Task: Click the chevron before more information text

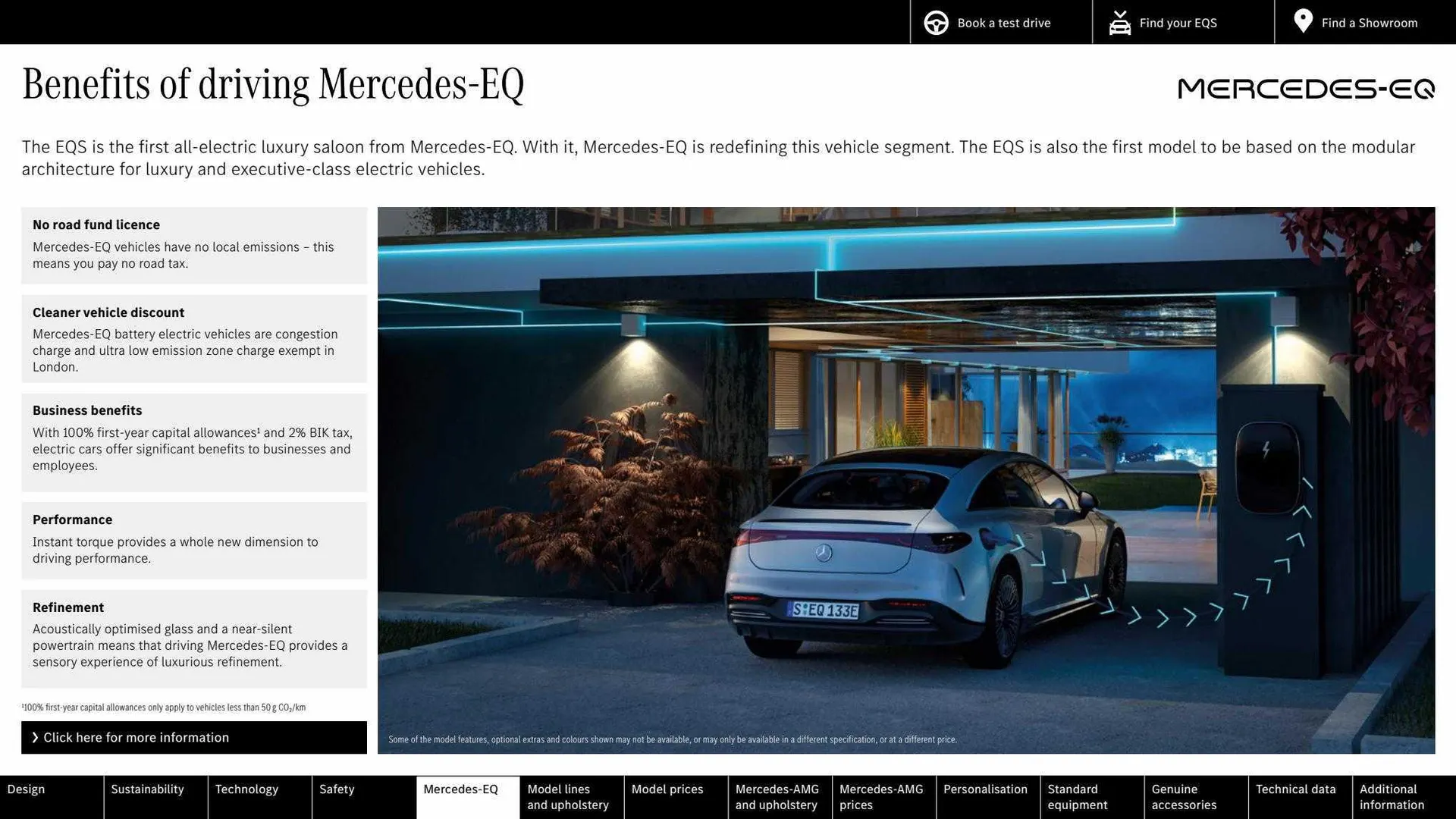Action: pyautogui.click(x=35, y=737)
